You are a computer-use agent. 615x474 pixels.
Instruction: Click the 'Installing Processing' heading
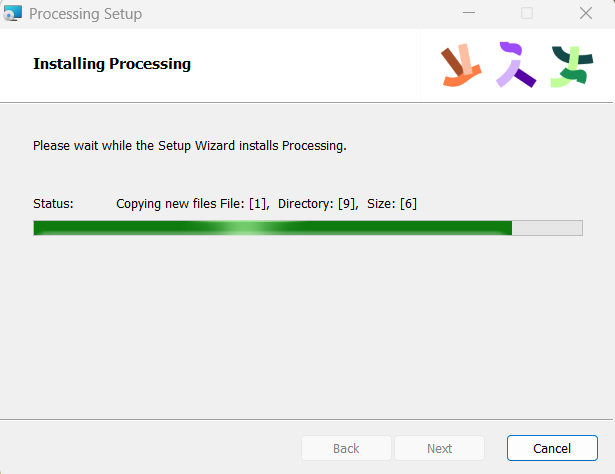point(112,64)
